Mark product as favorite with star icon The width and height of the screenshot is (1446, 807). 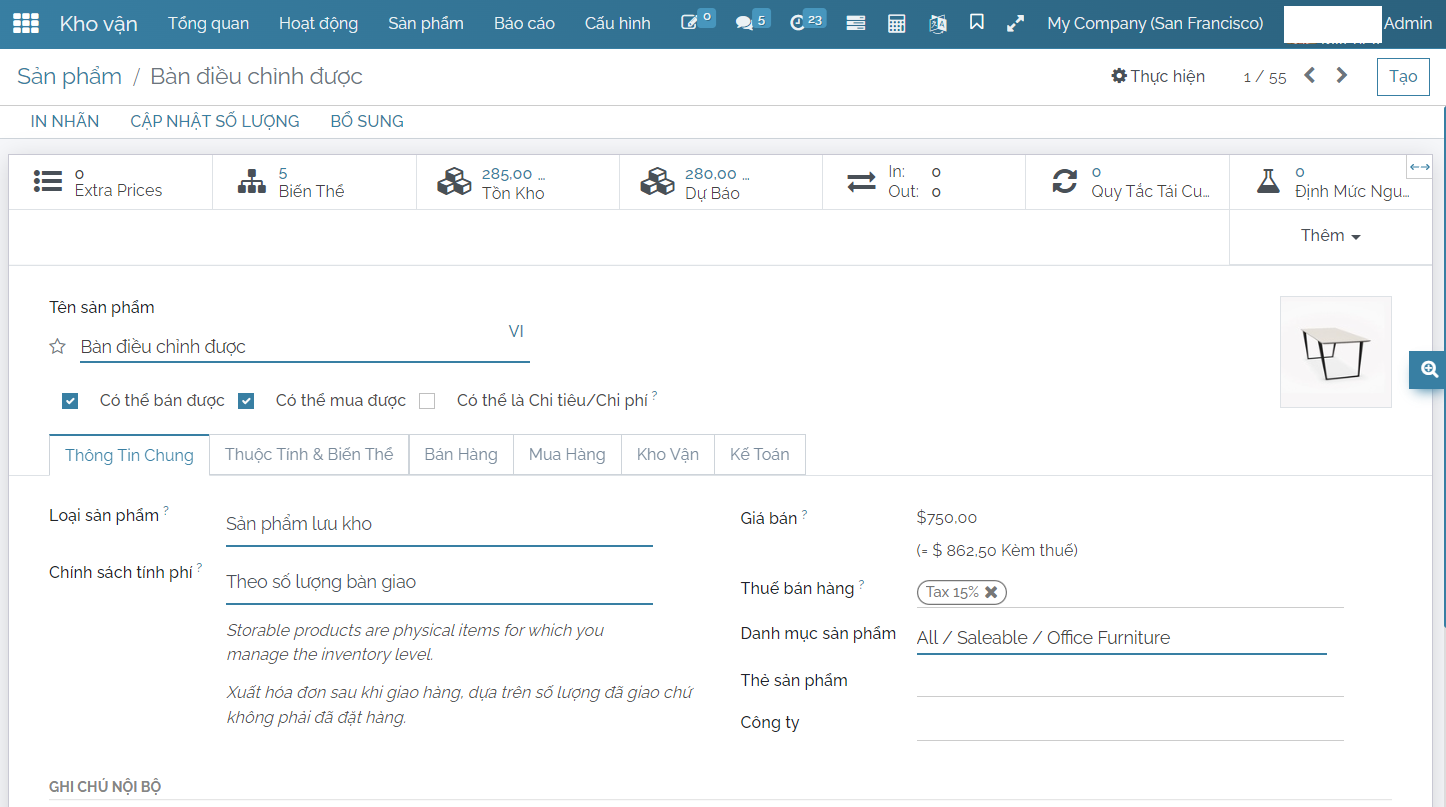pyautogui.click(x=58, y=347)
